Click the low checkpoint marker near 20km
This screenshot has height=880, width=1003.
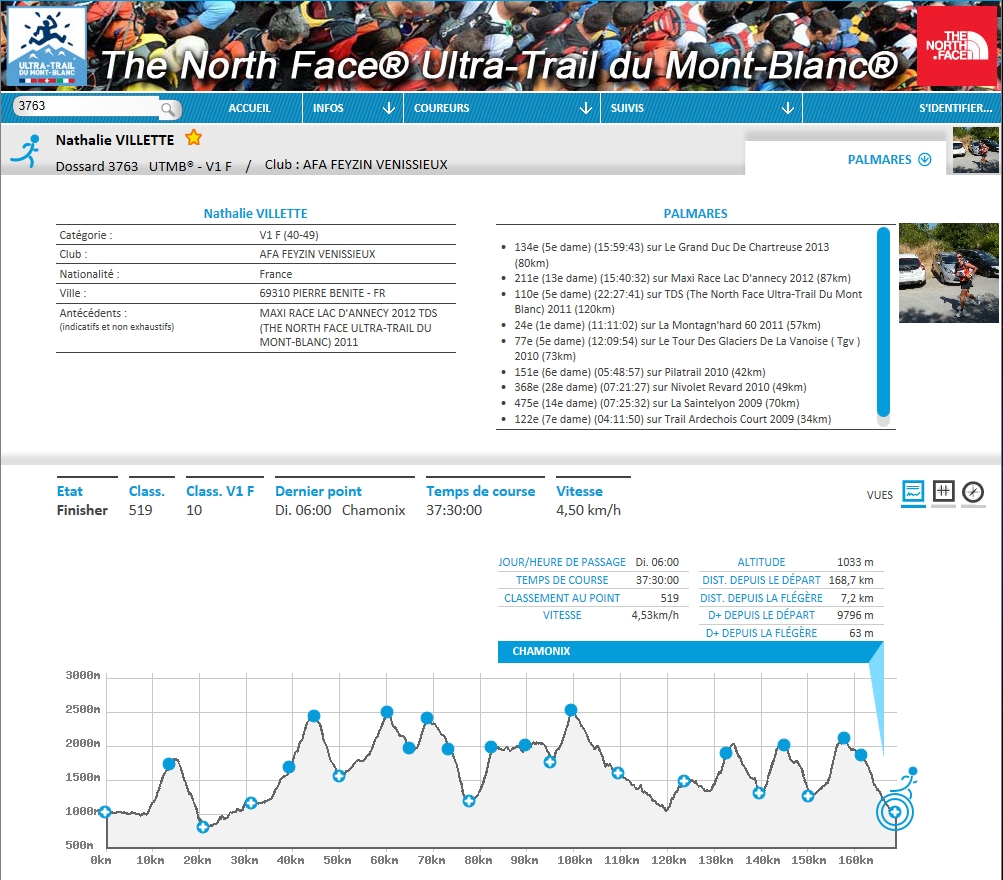203,827
